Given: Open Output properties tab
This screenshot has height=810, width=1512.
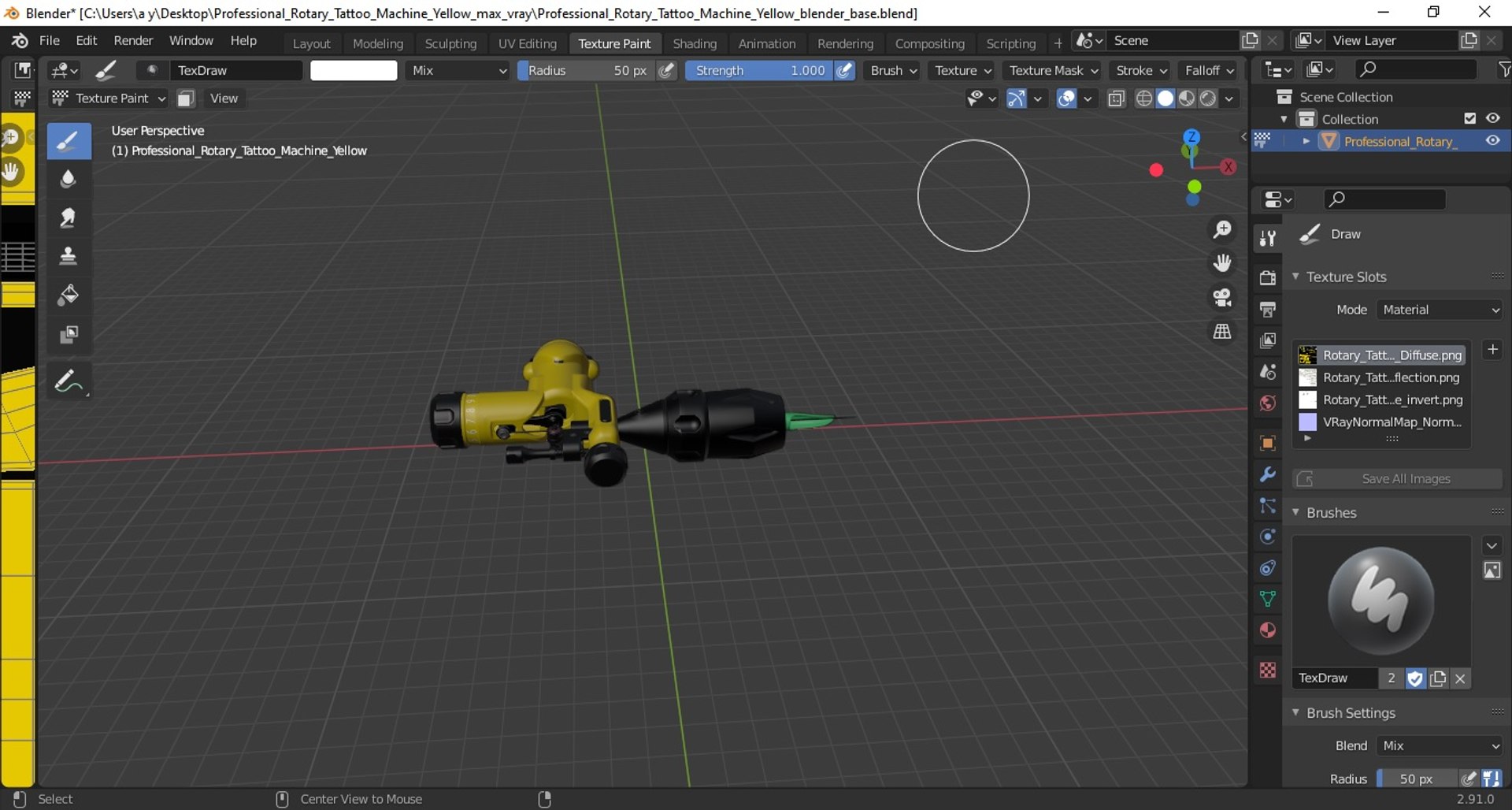Looking at the screenshot, I should (x=1267, y=309).
